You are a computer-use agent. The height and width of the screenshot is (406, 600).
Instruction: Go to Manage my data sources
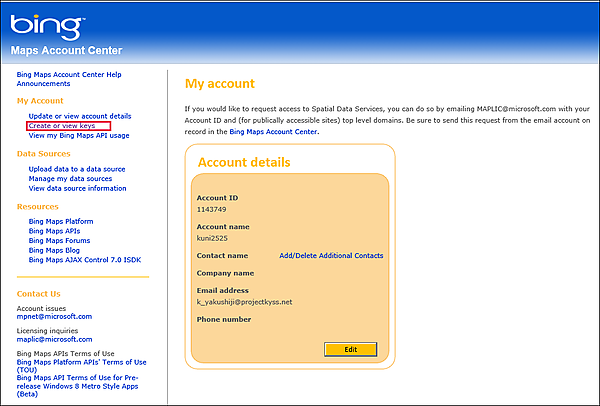point(70,179)
